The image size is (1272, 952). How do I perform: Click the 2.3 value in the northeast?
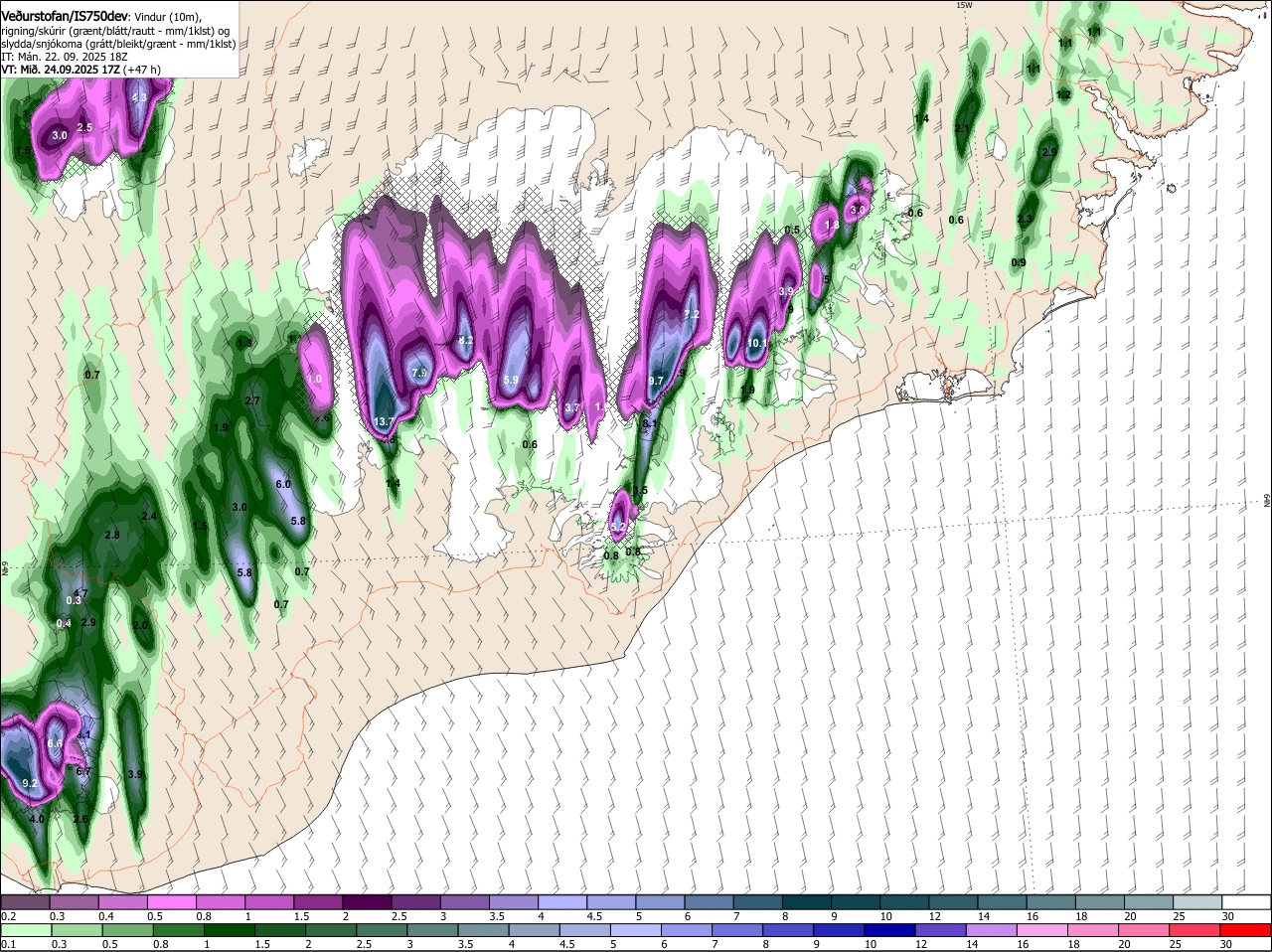pyautogui.click(x=1026, y=220)
